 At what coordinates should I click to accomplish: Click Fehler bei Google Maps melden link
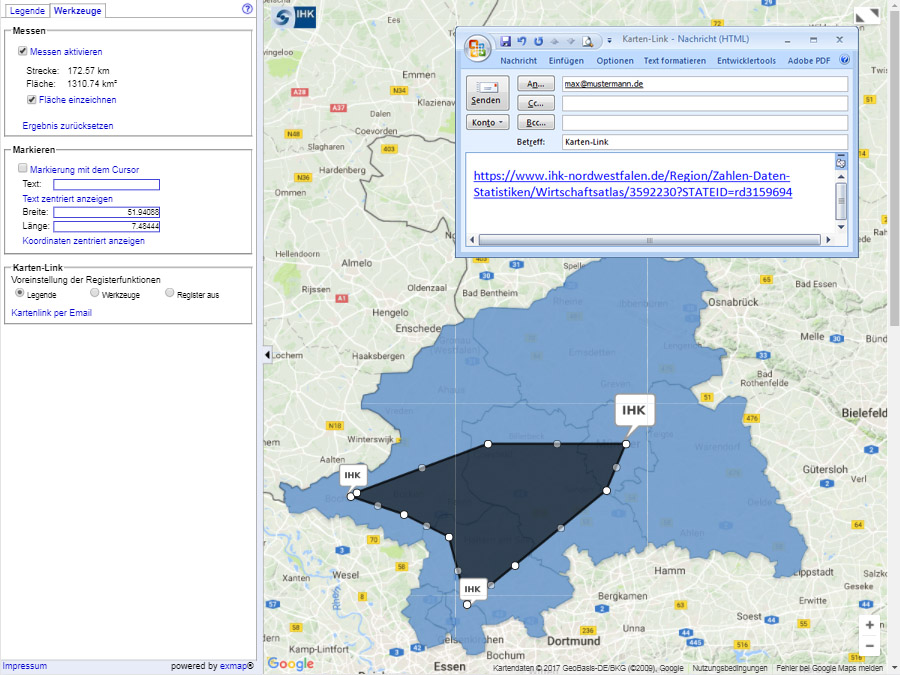pyautogui.click(x=829, y=668)
